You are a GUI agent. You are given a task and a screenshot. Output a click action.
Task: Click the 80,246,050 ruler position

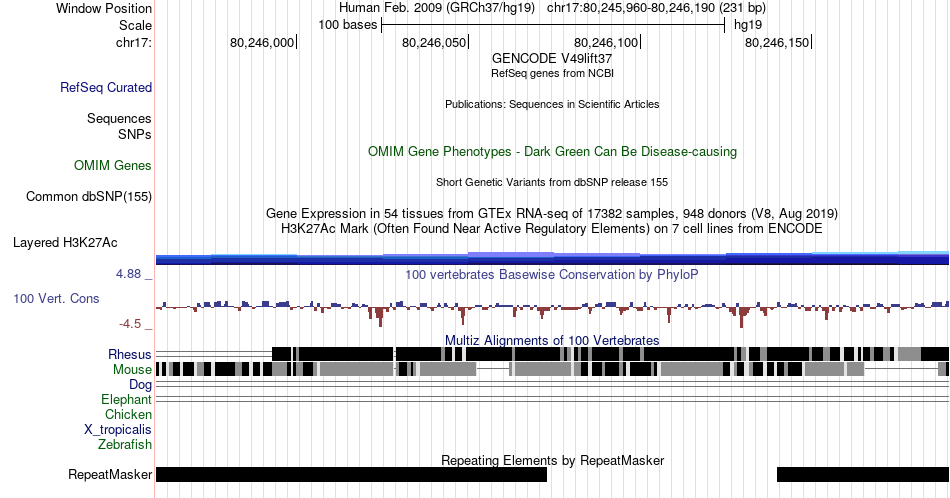(434, 42)
